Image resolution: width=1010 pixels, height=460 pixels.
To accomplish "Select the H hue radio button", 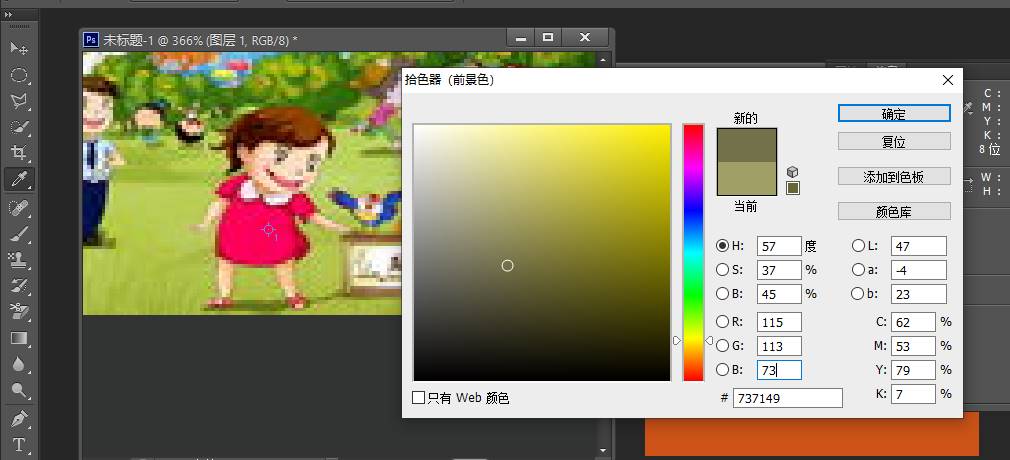I will [723, 245].
